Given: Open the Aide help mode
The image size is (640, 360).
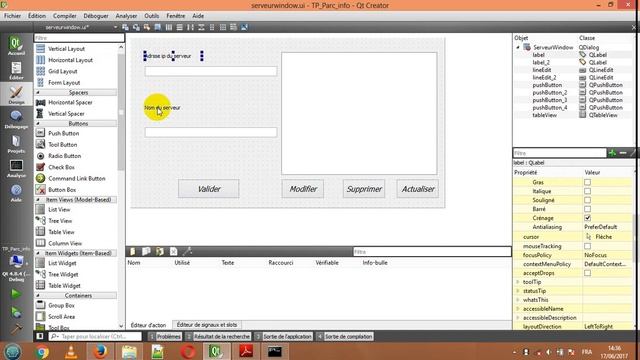Looking at the screenshot, I should tap(16, 193).
